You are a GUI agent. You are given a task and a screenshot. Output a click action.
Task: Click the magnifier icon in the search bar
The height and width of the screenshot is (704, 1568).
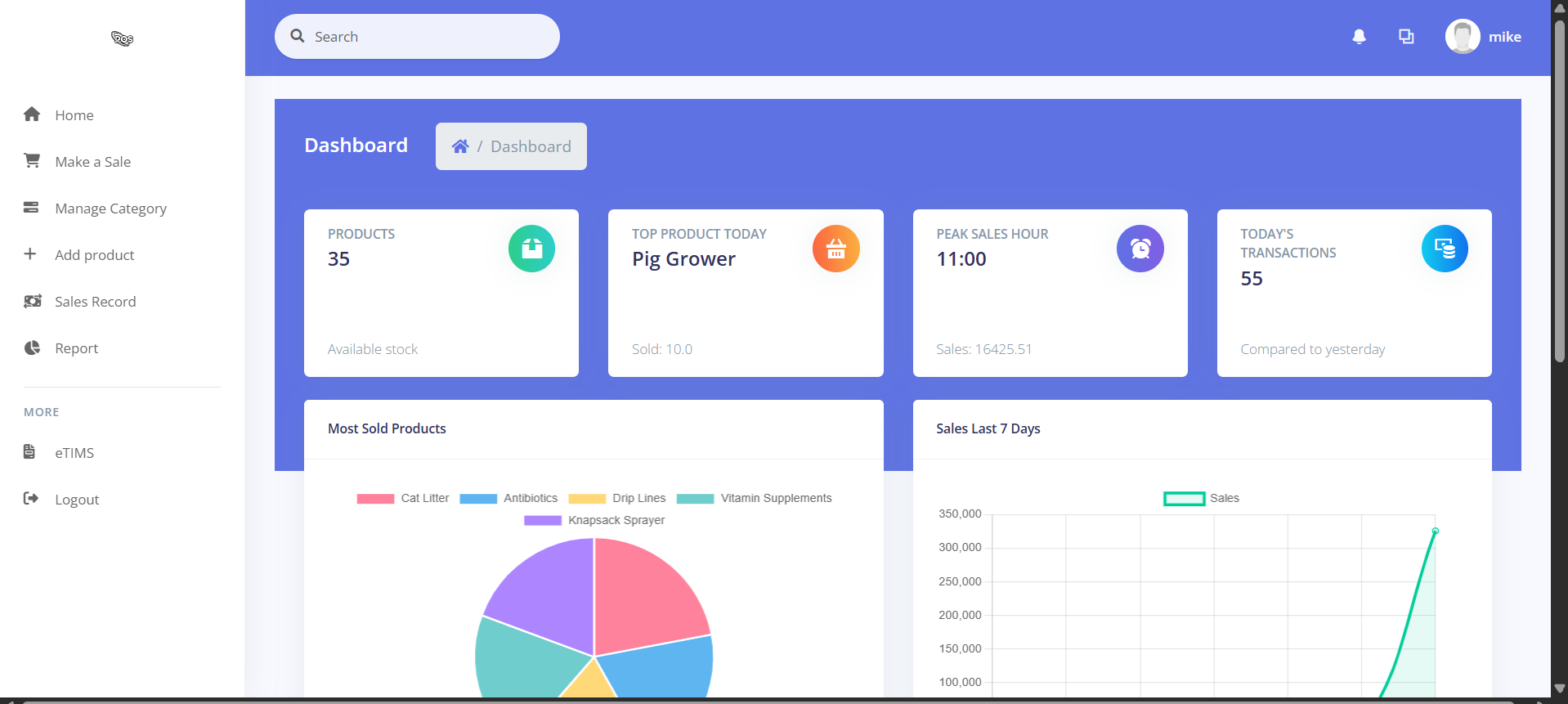pos(298,36)
